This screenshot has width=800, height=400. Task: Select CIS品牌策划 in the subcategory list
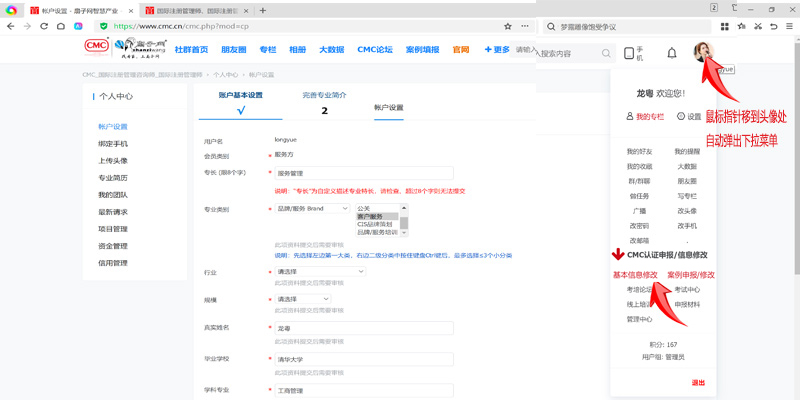click(x=377, y=224)
